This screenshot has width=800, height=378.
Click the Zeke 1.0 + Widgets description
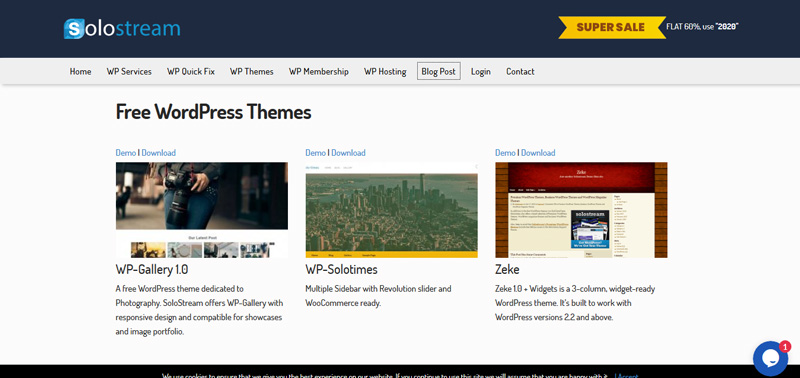pos(575,303)
